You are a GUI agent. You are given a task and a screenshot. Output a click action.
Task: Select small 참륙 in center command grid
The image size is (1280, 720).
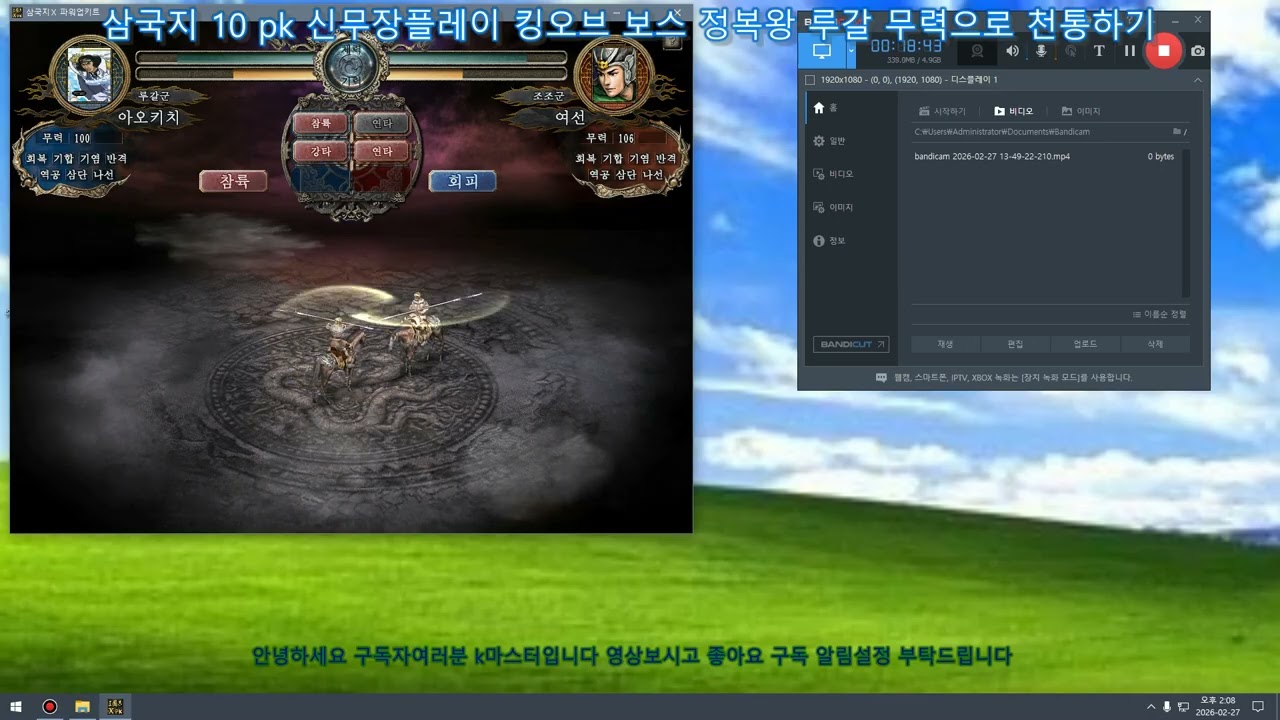[320, 123]
